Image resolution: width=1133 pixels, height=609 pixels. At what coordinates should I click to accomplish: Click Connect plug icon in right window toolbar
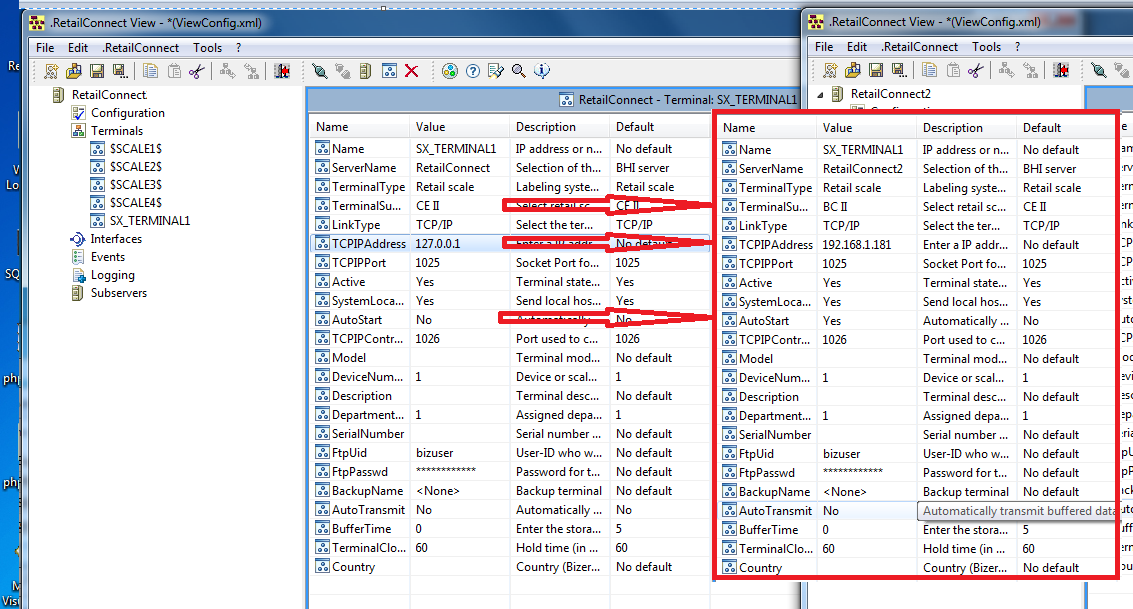tap(1098, 70)
